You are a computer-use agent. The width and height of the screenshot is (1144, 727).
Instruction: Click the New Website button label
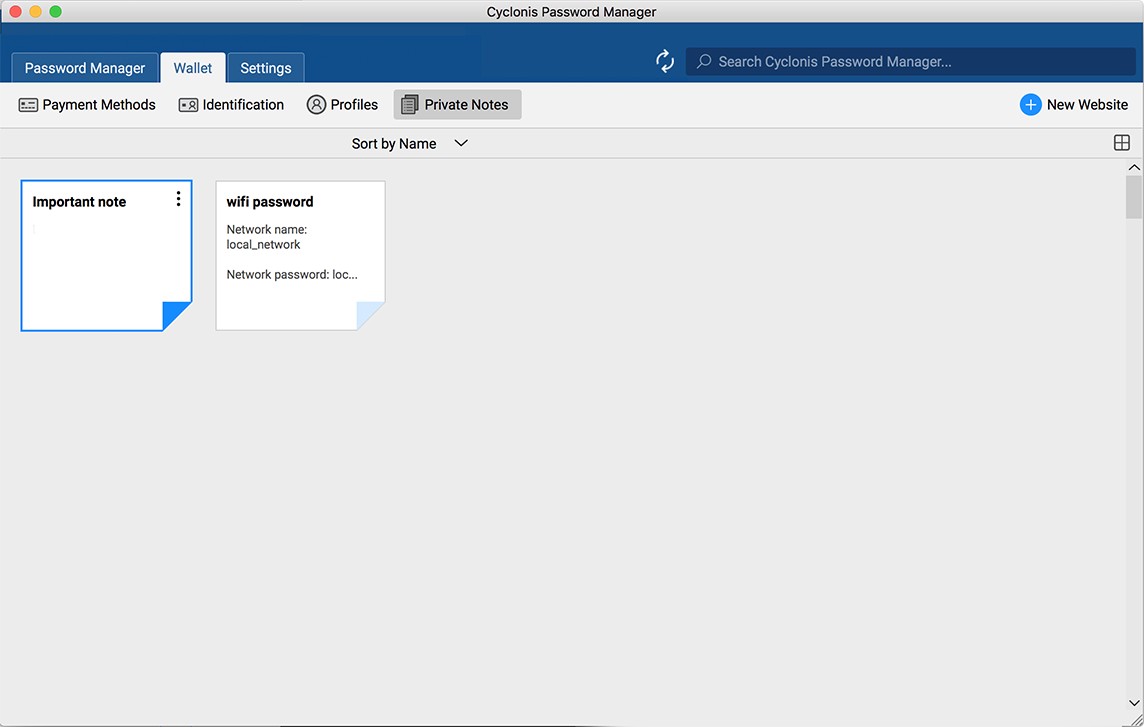[x=1087, y=105]
